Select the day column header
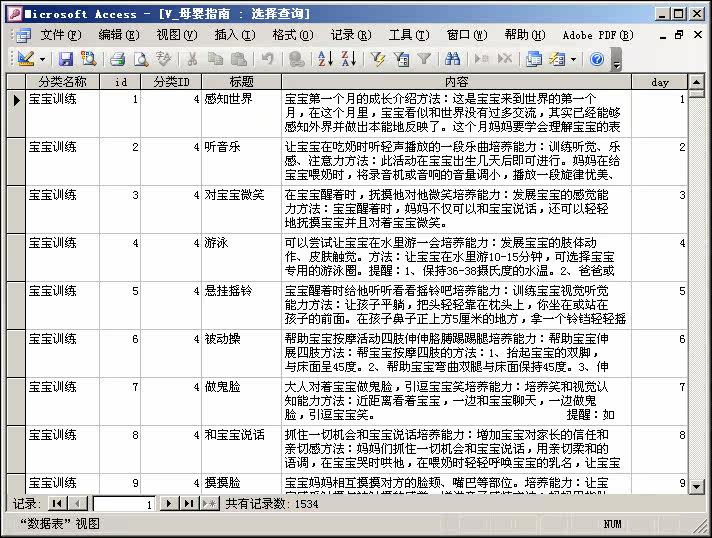 coord(659,82)
